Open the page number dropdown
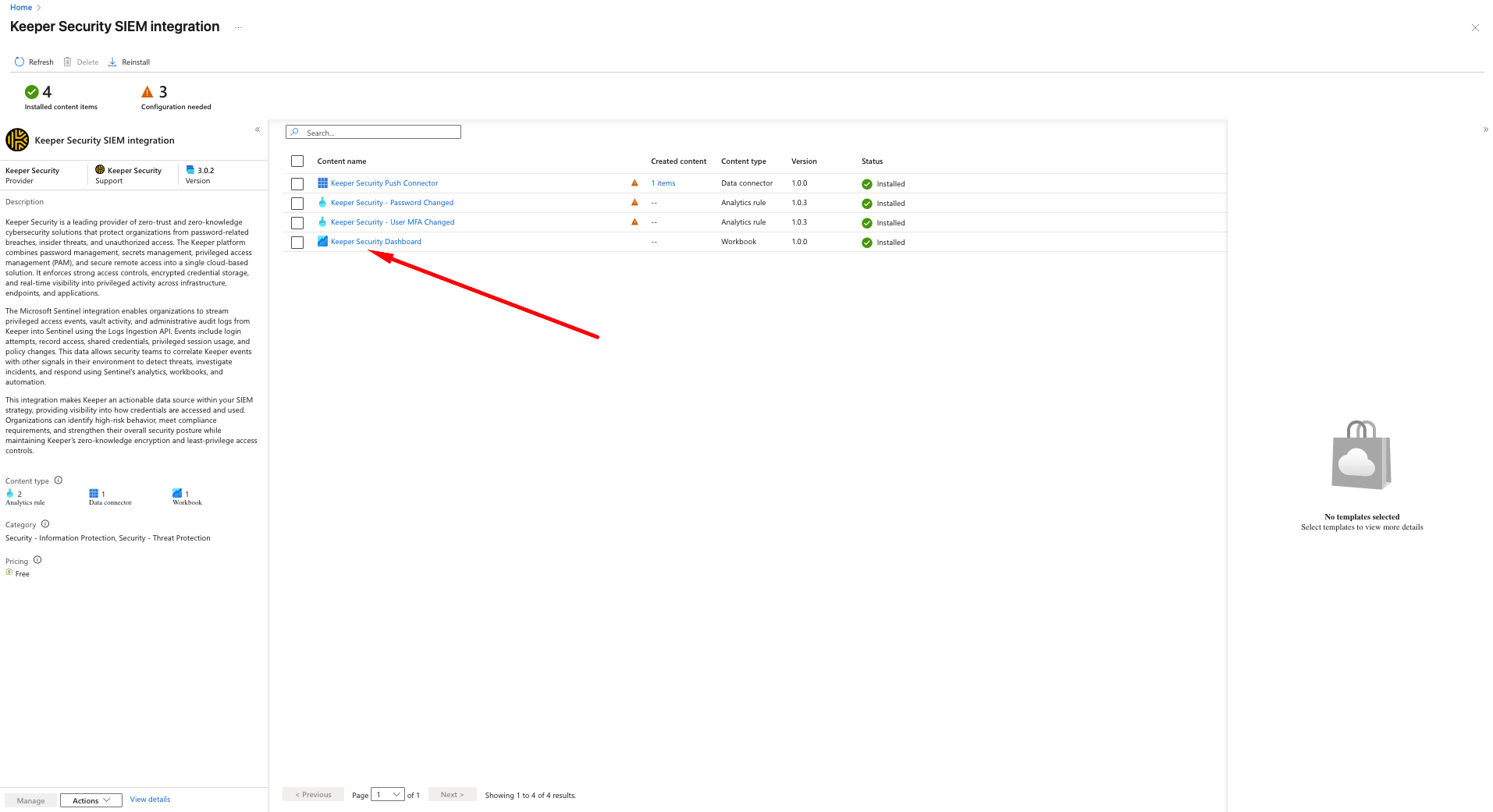The width and height of the screenshot is (1493, 812). coord(388,795)
